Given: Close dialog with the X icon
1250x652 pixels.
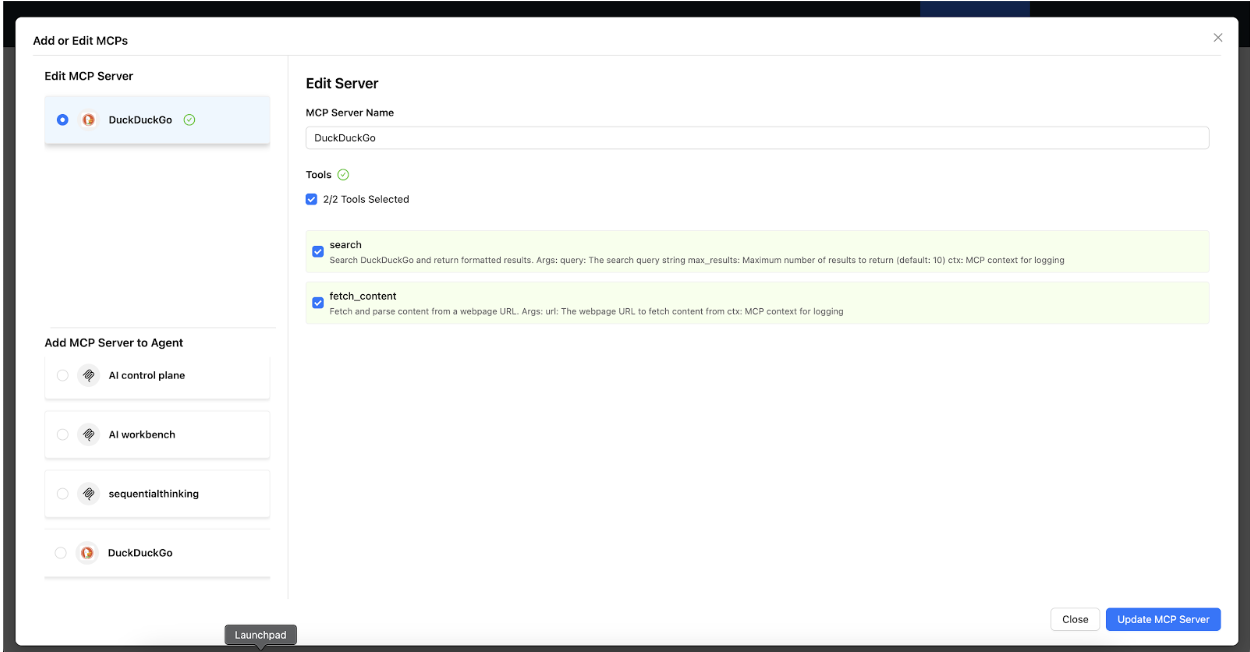Looking at the screenshot, I should 1217,38.
